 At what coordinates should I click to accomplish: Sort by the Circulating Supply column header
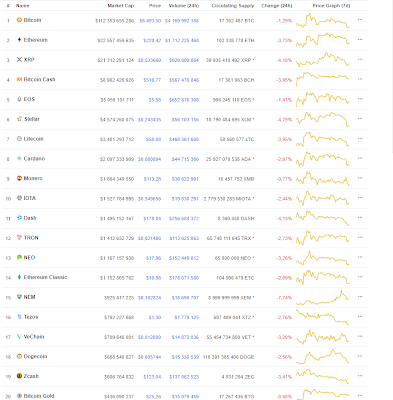click(233, 6)
